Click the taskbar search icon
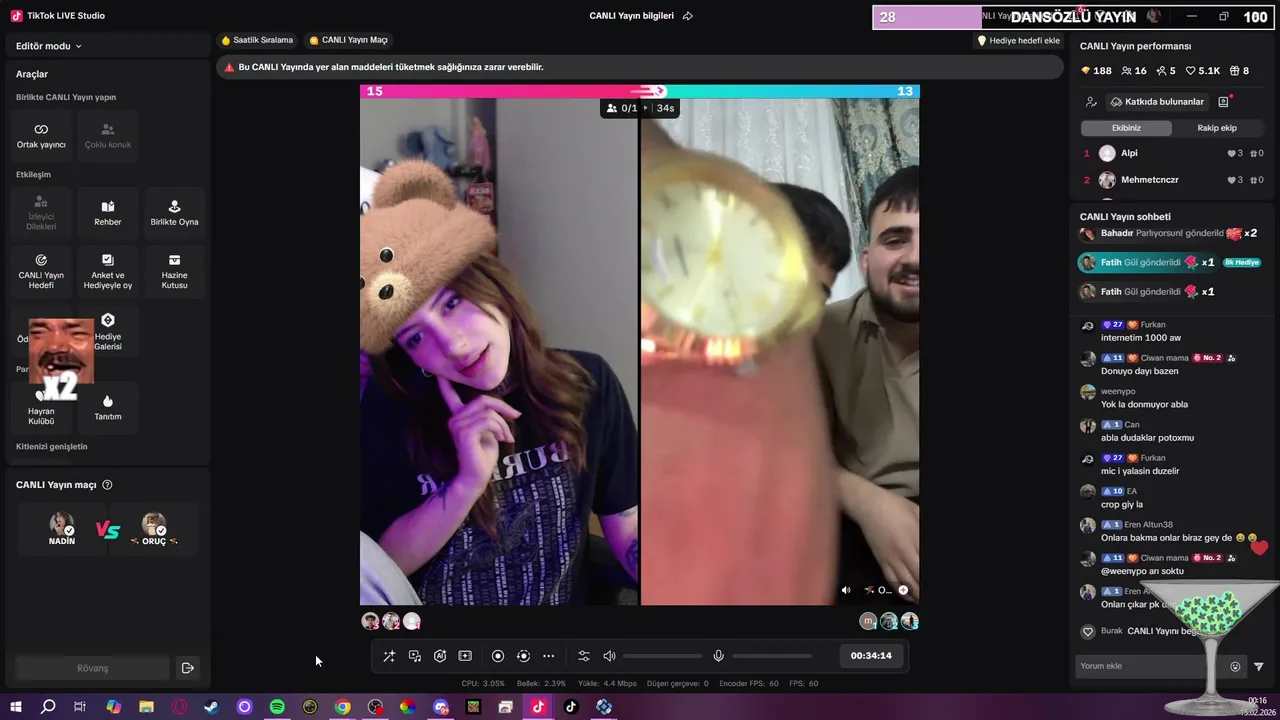This screenshot has width=1280, height=720. tap(48, 707)
